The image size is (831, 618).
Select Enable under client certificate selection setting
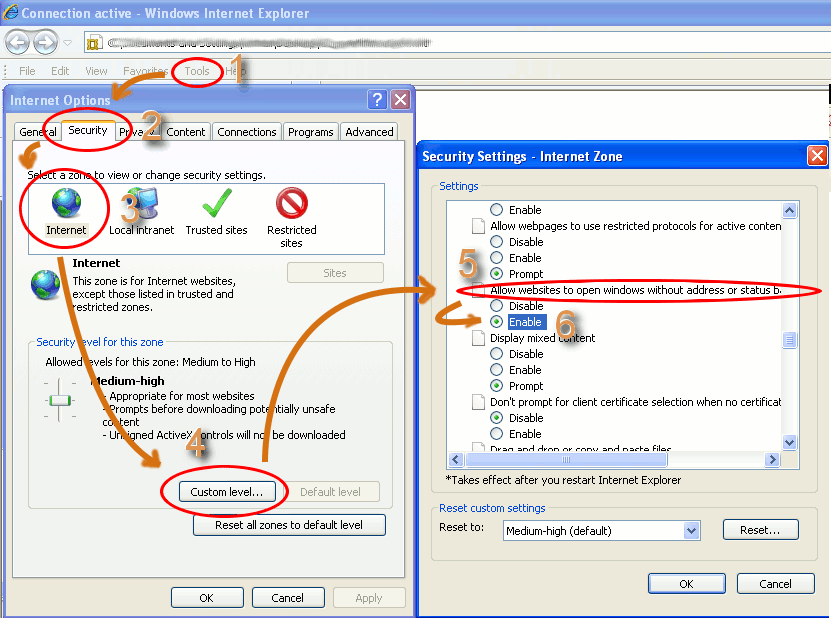coord(497,434)
